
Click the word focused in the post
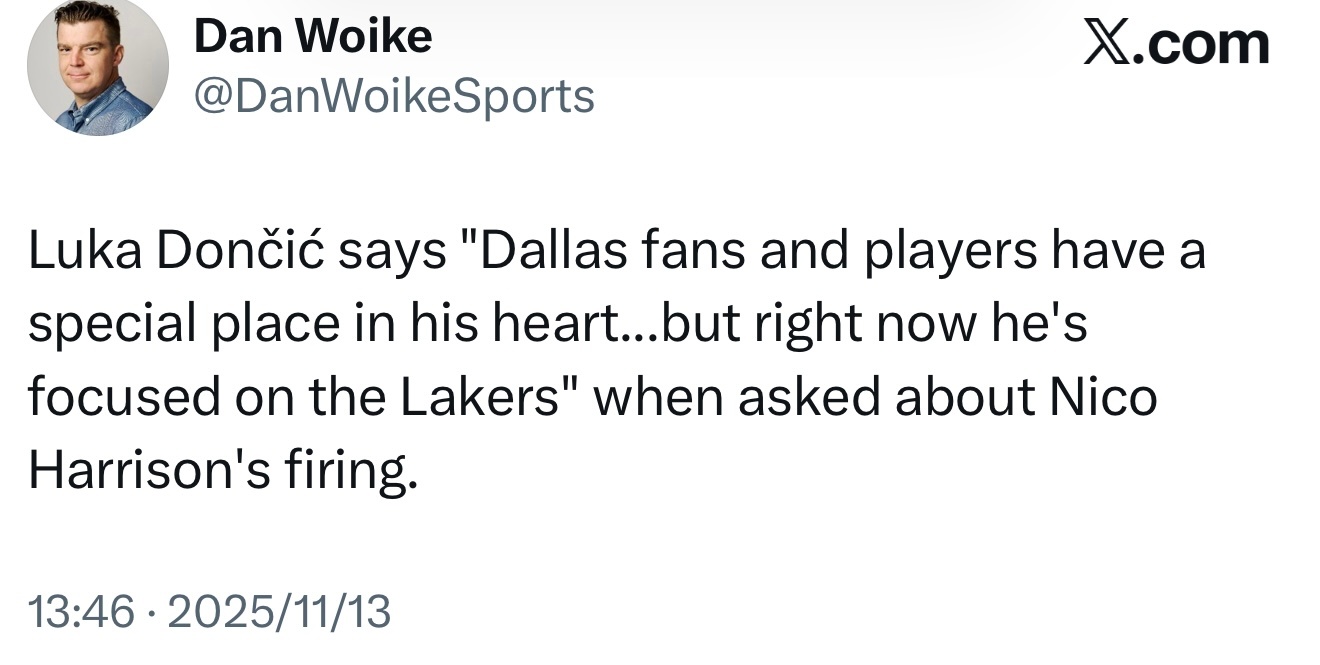[120, 397]
